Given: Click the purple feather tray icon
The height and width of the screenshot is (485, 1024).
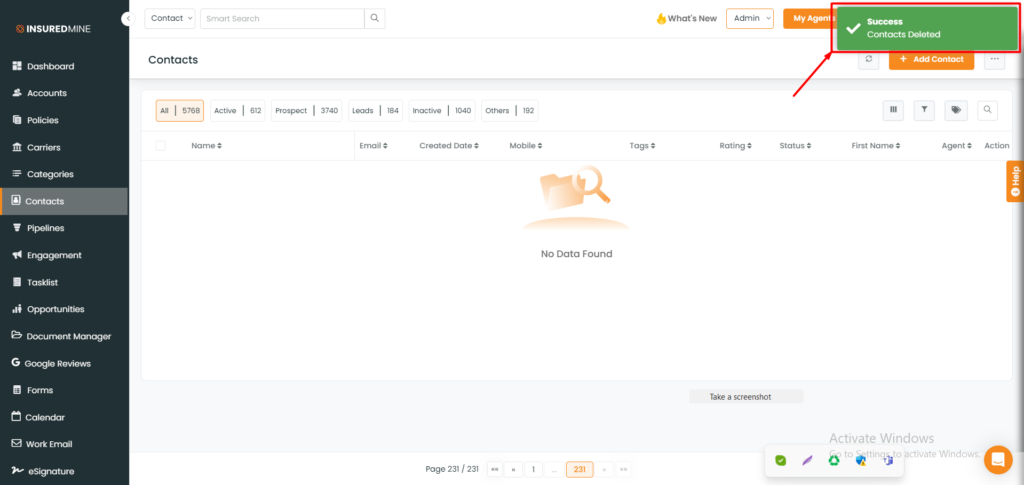Looking at the screenshot, I should point(807,460).
